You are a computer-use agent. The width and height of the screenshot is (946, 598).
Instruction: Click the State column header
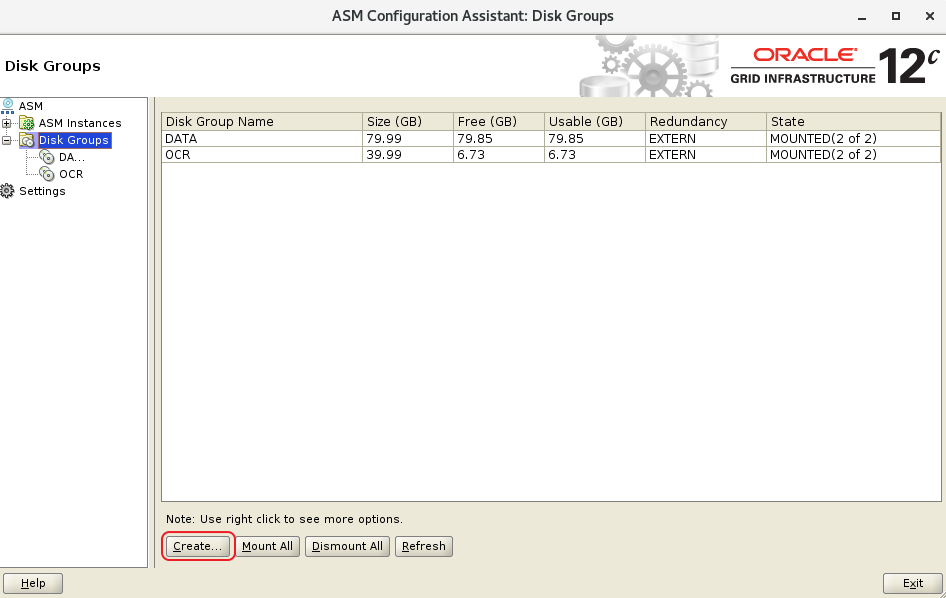click(x=853, y=121)
